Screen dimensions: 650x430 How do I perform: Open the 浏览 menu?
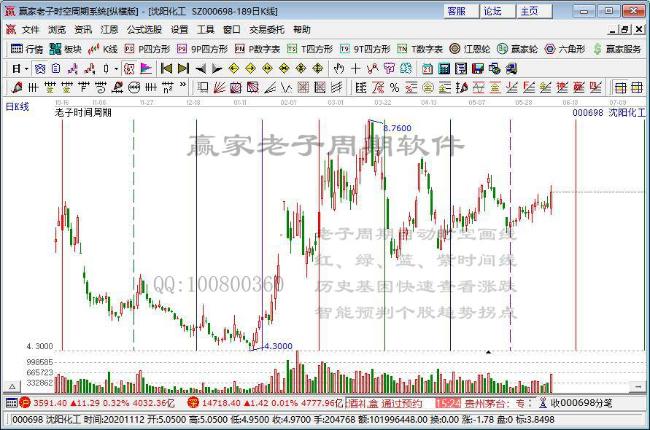click(57, 29)
